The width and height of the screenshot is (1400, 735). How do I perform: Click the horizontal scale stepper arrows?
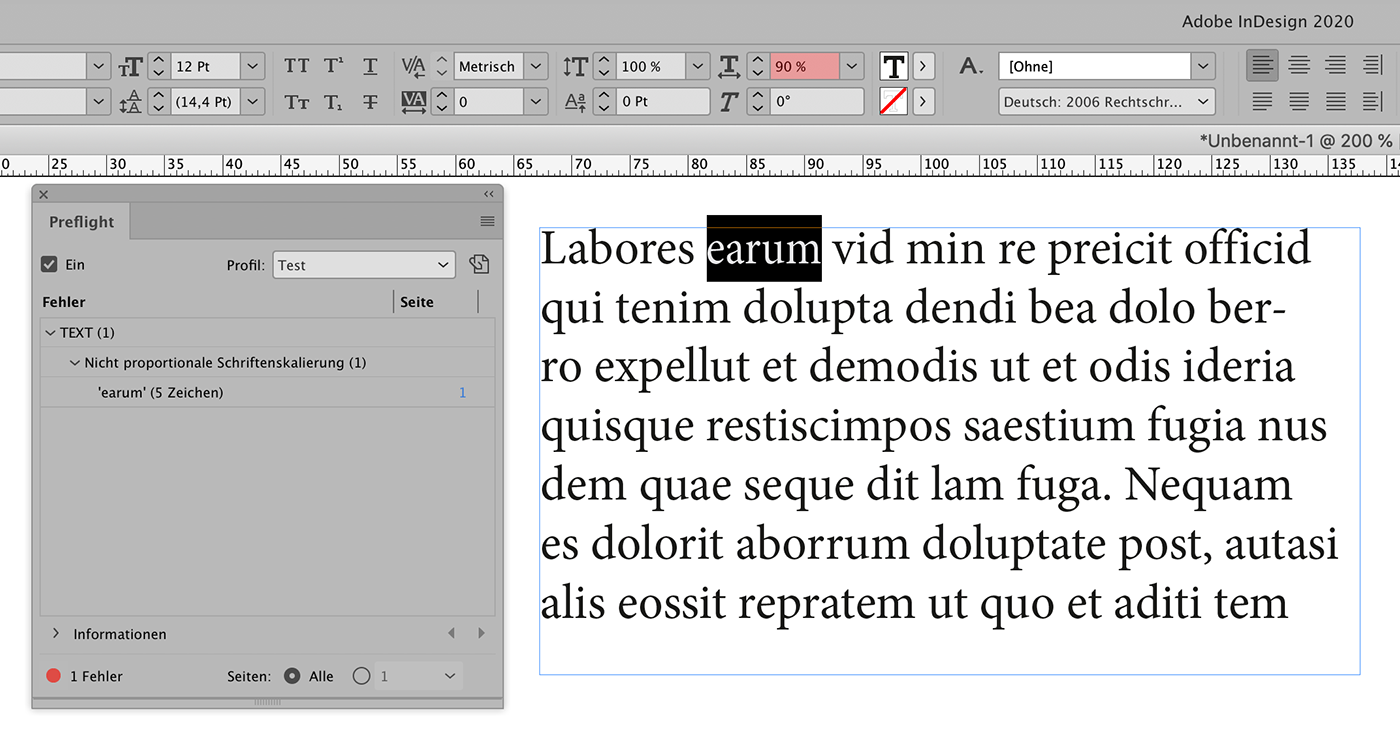[758, 67]
